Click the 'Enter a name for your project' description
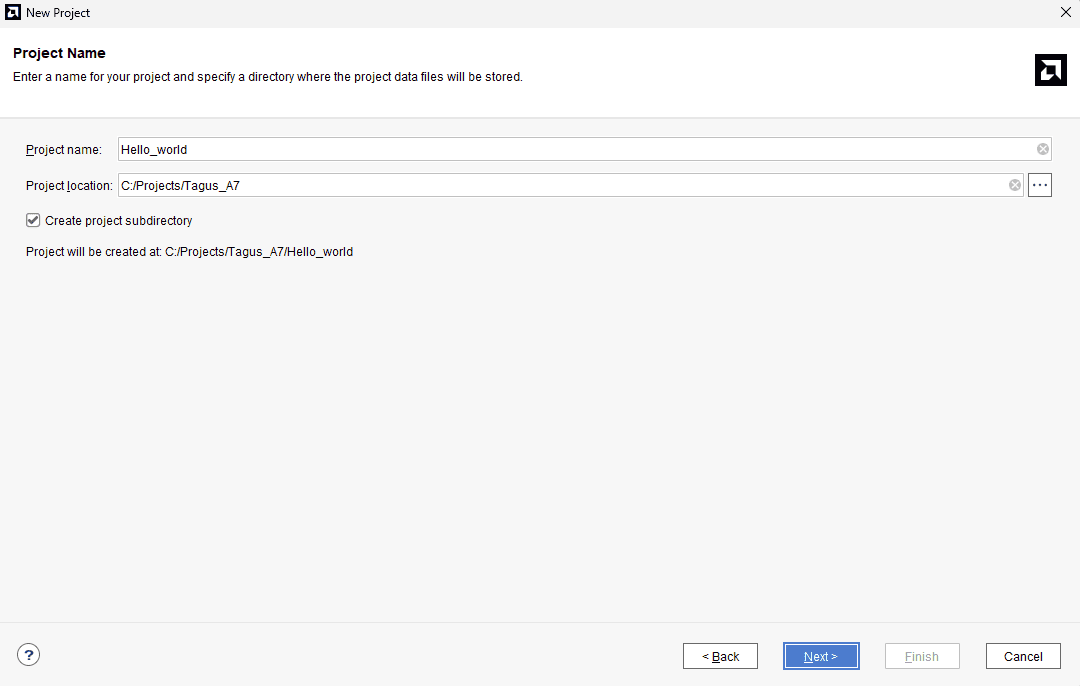 (267, 77)
